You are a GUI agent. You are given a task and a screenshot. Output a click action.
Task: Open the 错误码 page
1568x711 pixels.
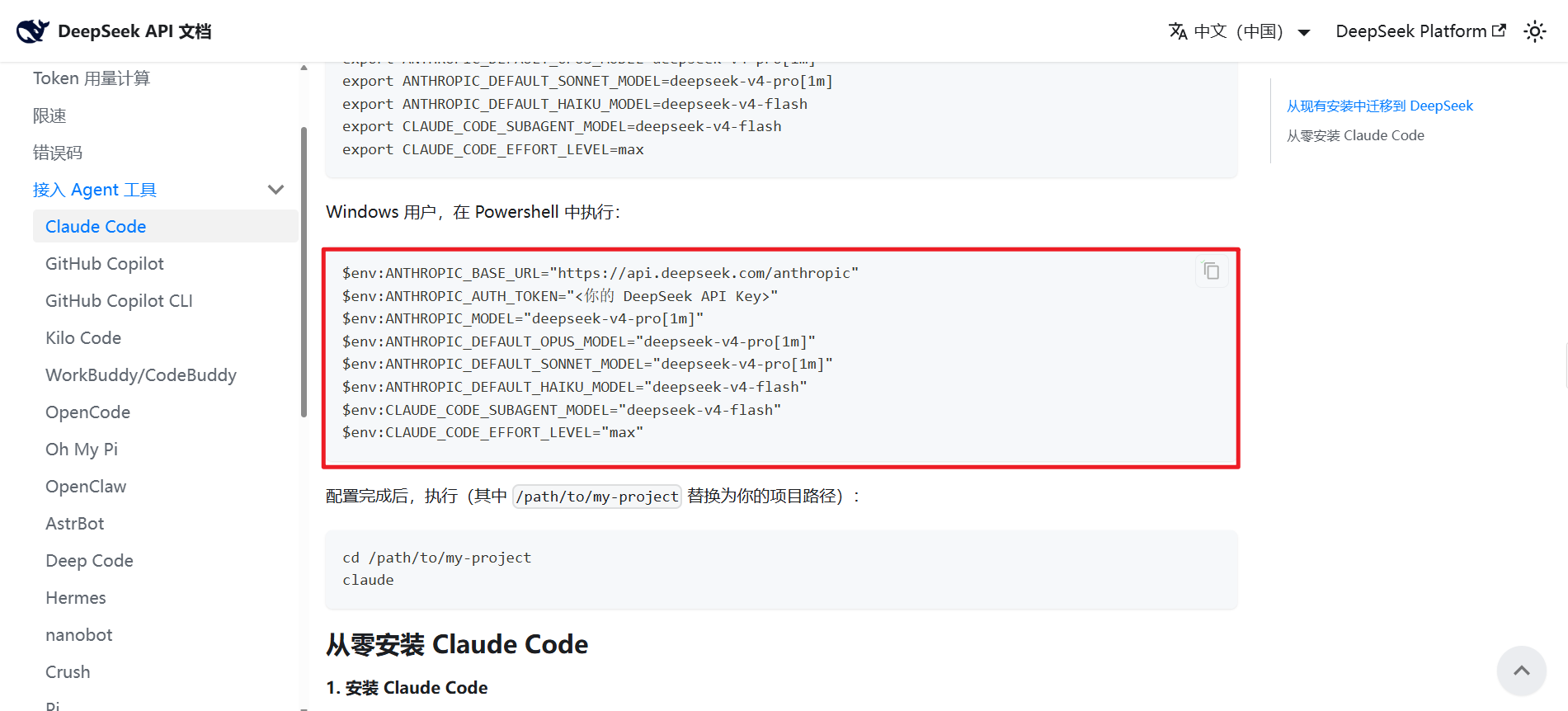[x=58, y=153]
